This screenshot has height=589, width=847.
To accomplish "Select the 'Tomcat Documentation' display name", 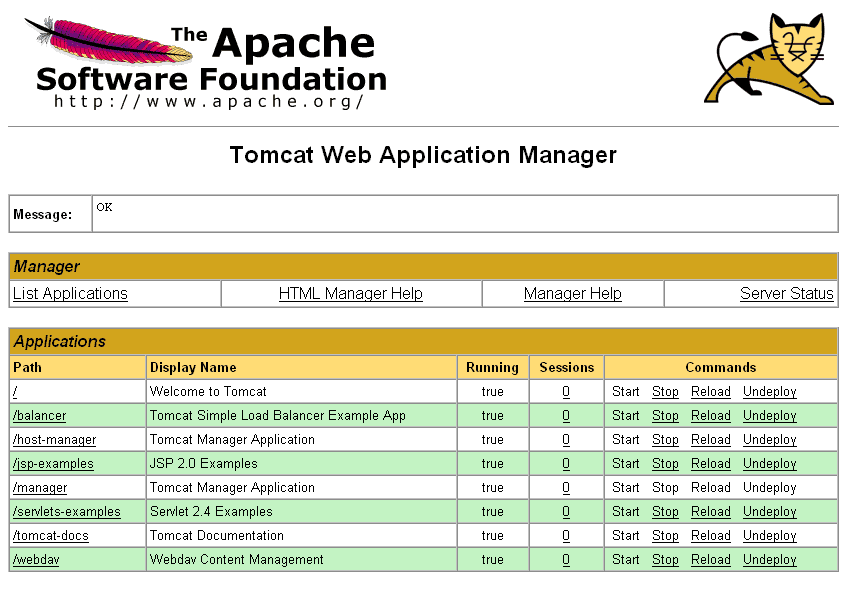I will [217, 536].
